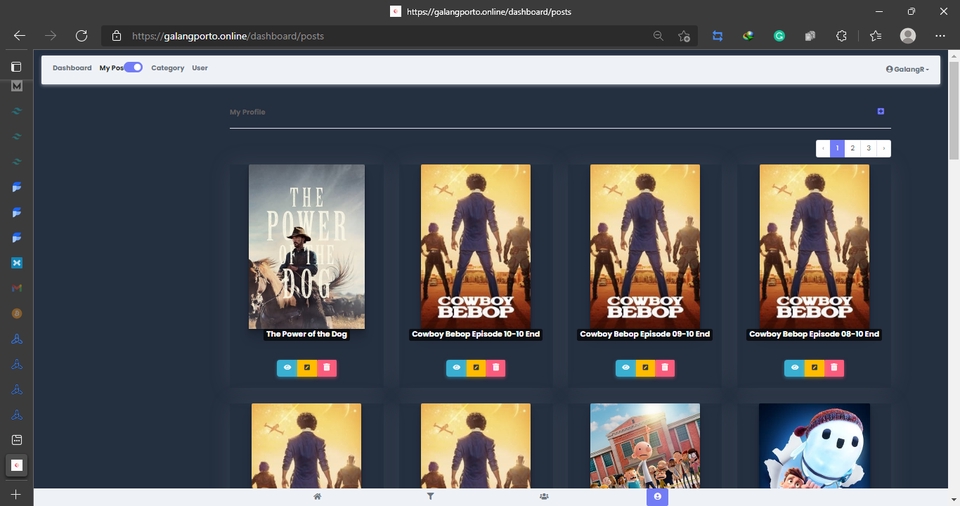Delete Cowboy Bebop Episode 10-10 End post
The image size is (960, 506).
coord(495,368)
